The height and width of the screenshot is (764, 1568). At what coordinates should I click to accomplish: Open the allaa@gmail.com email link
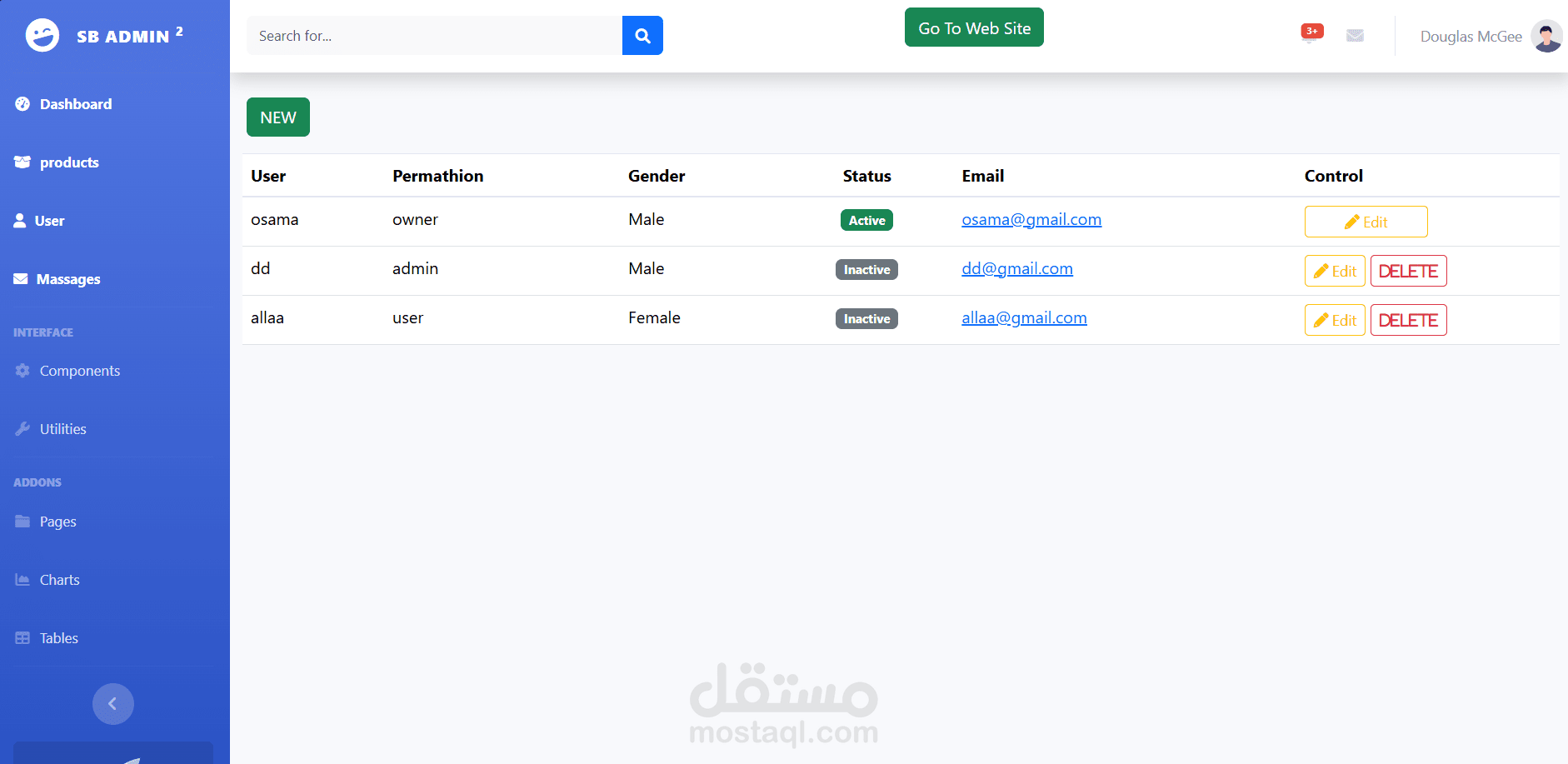pyautogui.click(x=1024, y=317)
